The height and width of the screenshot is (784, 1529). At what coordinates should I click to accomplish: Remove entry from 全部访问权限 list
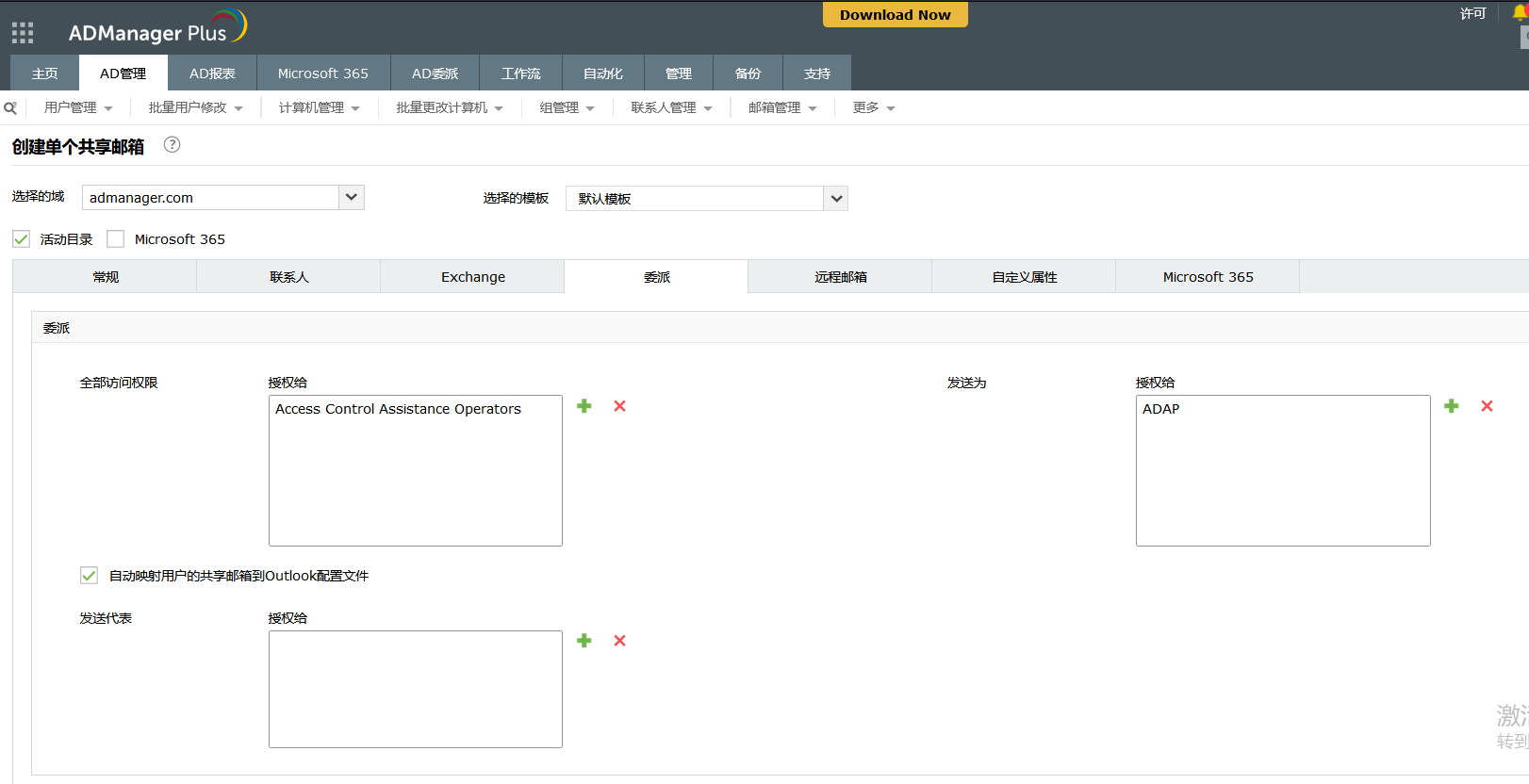tap(619, 406)
